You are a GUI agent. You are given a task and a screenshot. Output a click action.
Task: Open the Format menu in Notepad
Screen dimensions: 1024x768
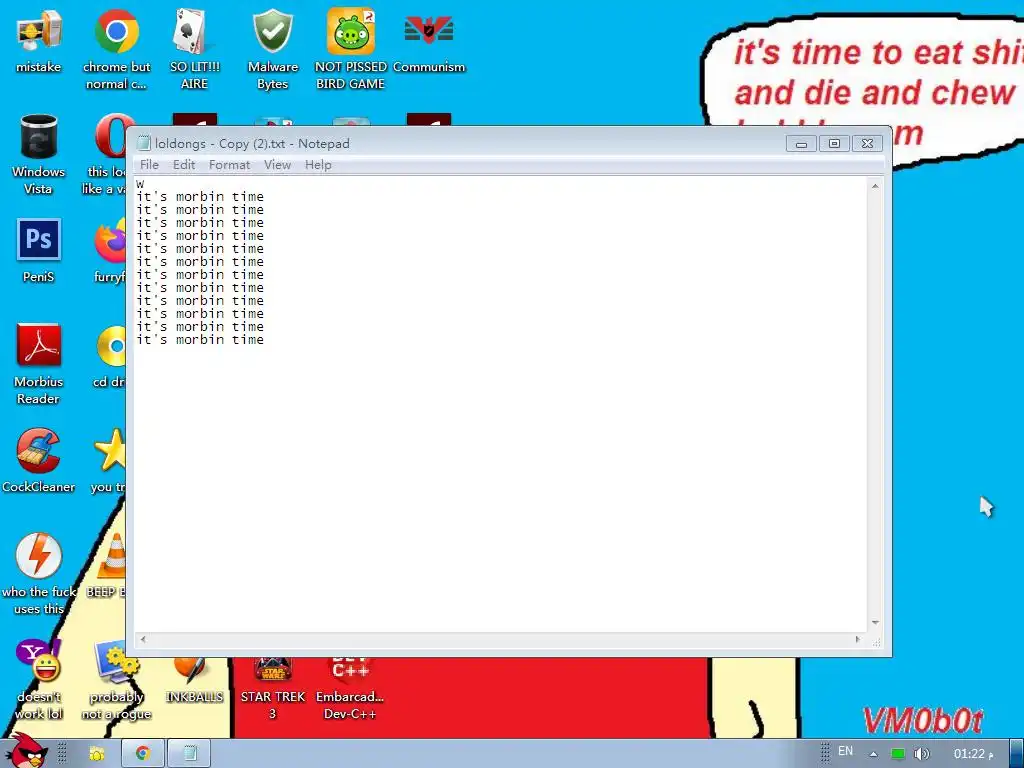click(x=229, y=165)
